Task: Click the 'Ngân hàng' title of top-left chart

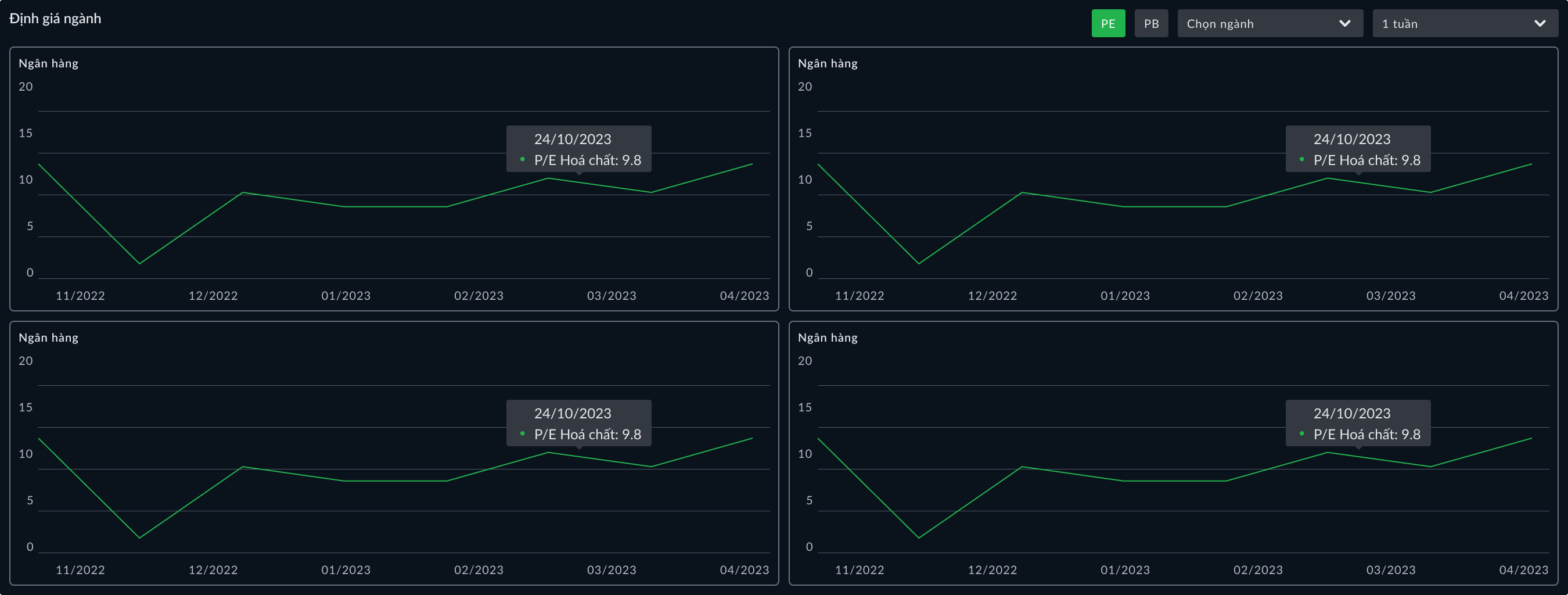Action: [49, 63]
